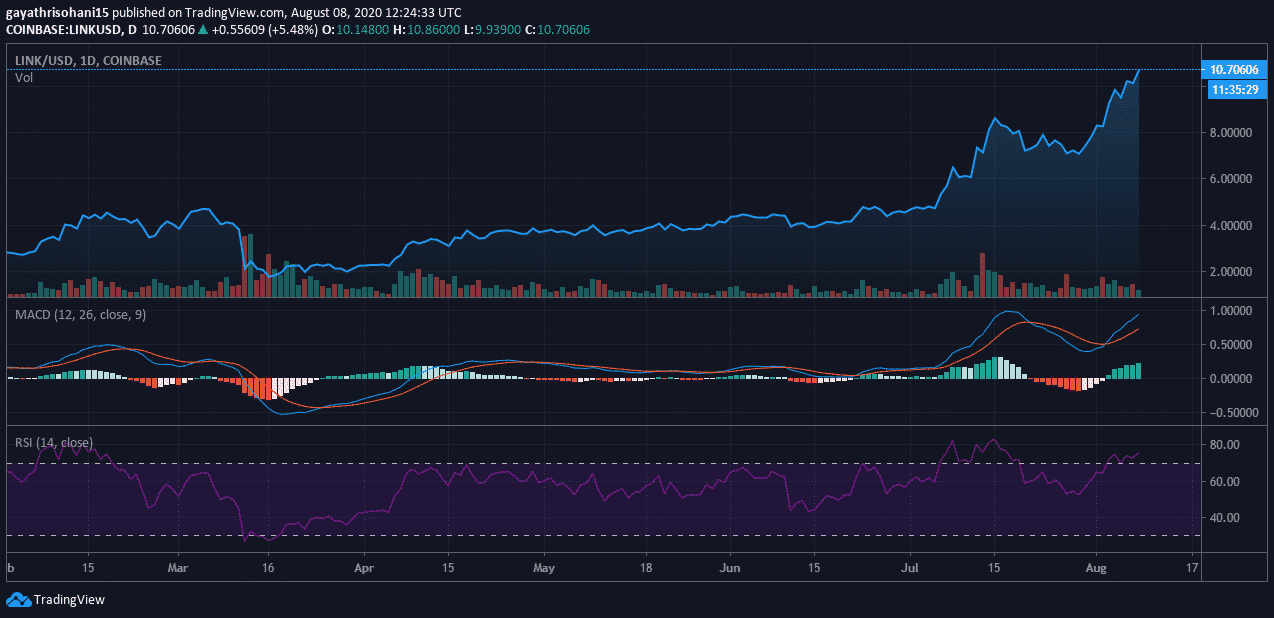Open the TradingView wordmark link
This screenshot has height=618, width=1274.
pos(69,600)
